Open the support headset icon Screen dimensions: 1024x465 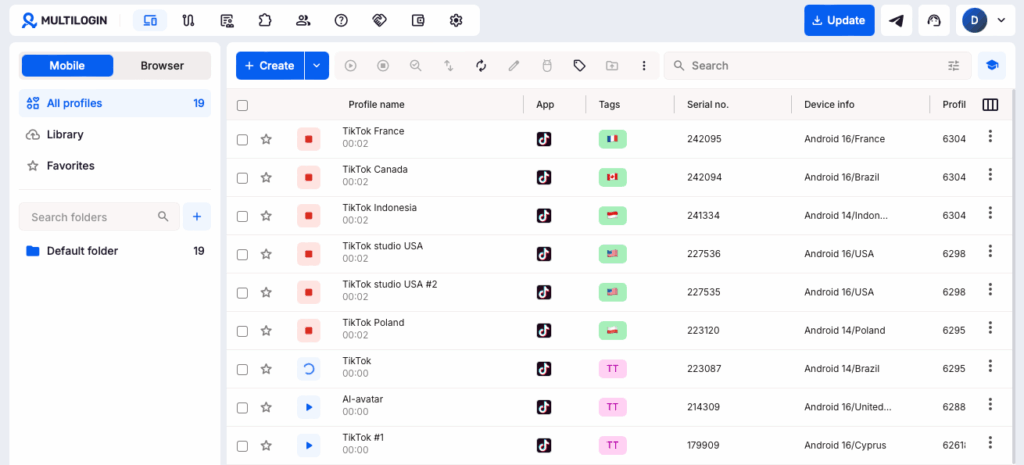[x=935, y=20]
